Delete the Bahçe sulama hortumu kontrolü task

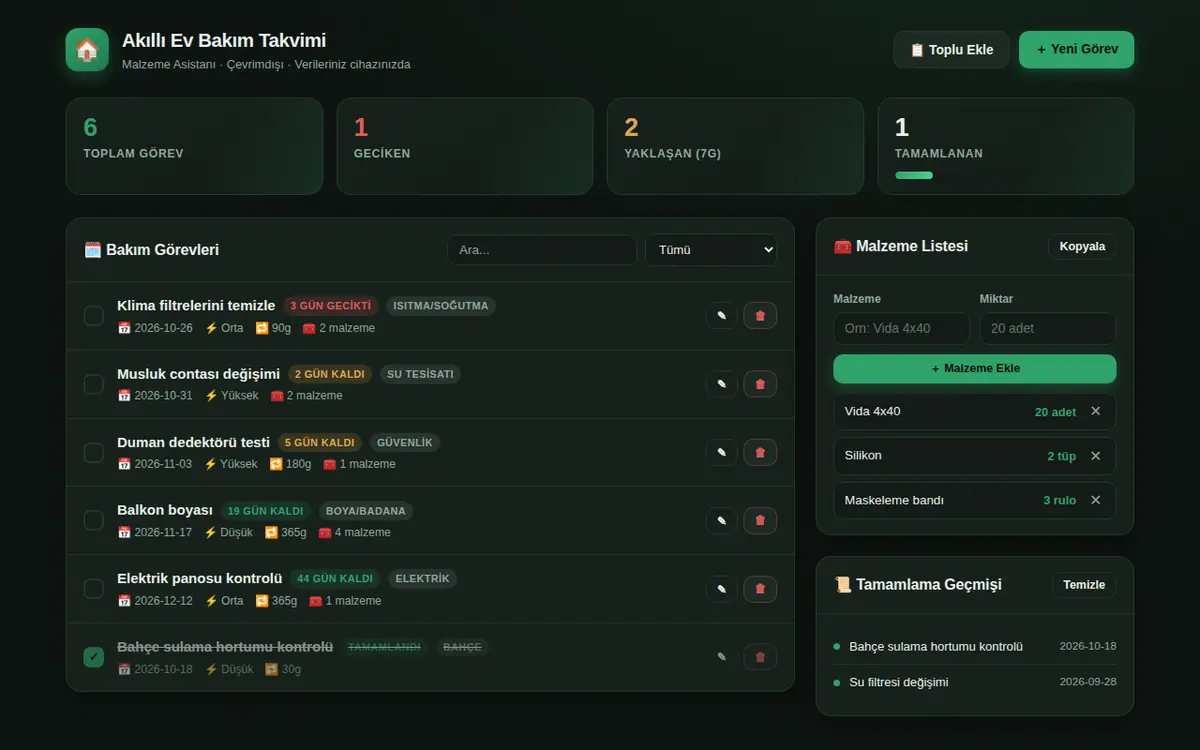click(760, 657)
